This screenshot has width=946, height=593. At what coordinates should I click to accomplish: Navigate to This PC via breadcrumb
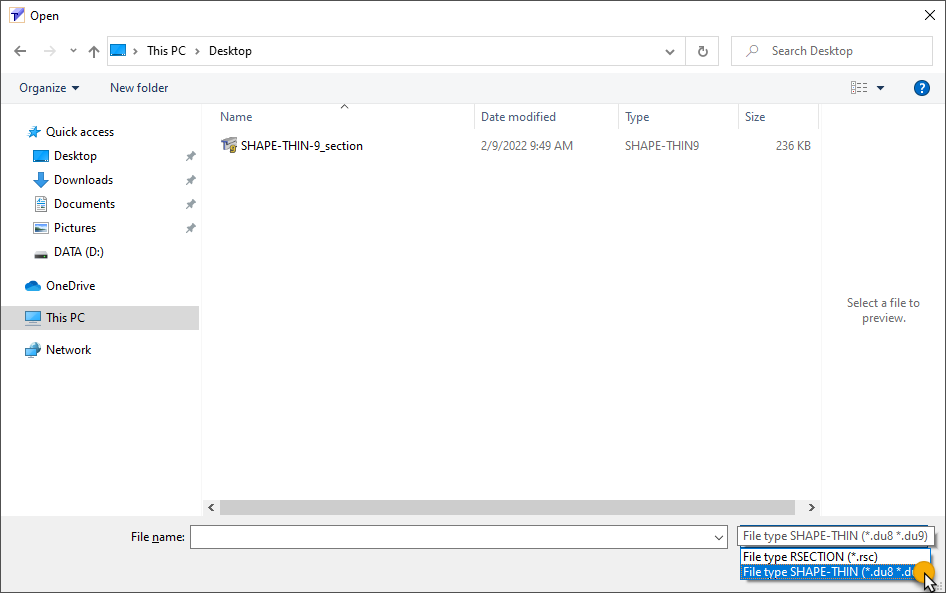tap(166, 50)
